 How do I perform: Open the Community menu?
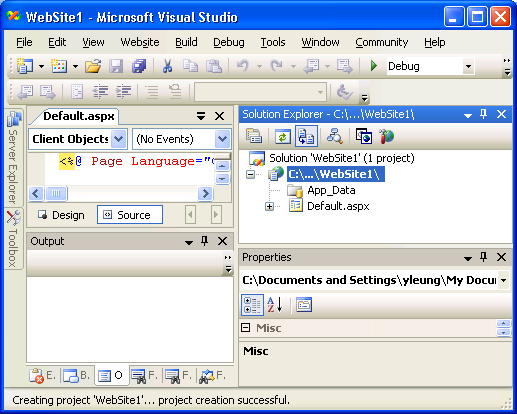pyautogui.click(x=382, y=42)
